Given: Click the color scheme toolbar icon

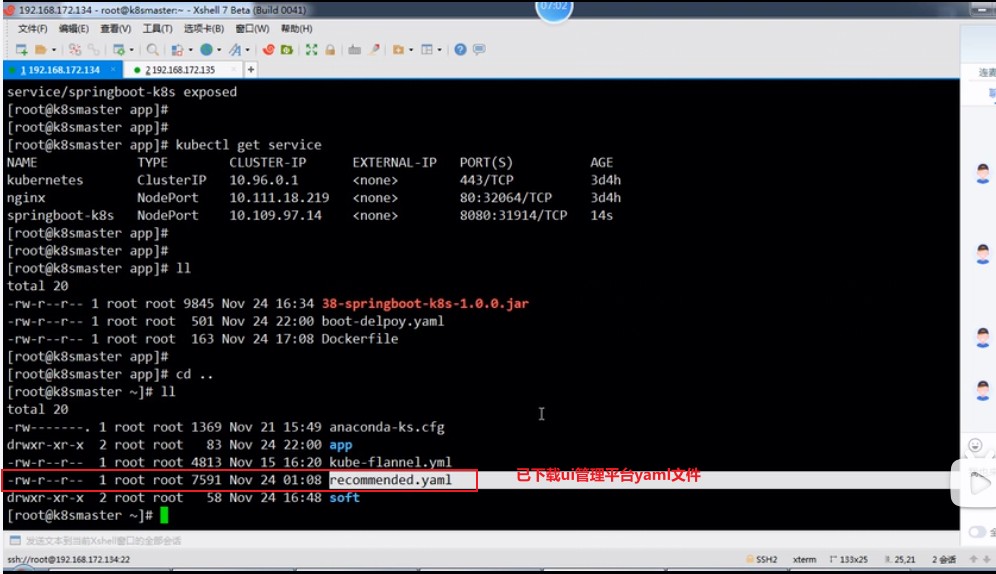Looking at the screenshot, I should (x=177, y=50).
